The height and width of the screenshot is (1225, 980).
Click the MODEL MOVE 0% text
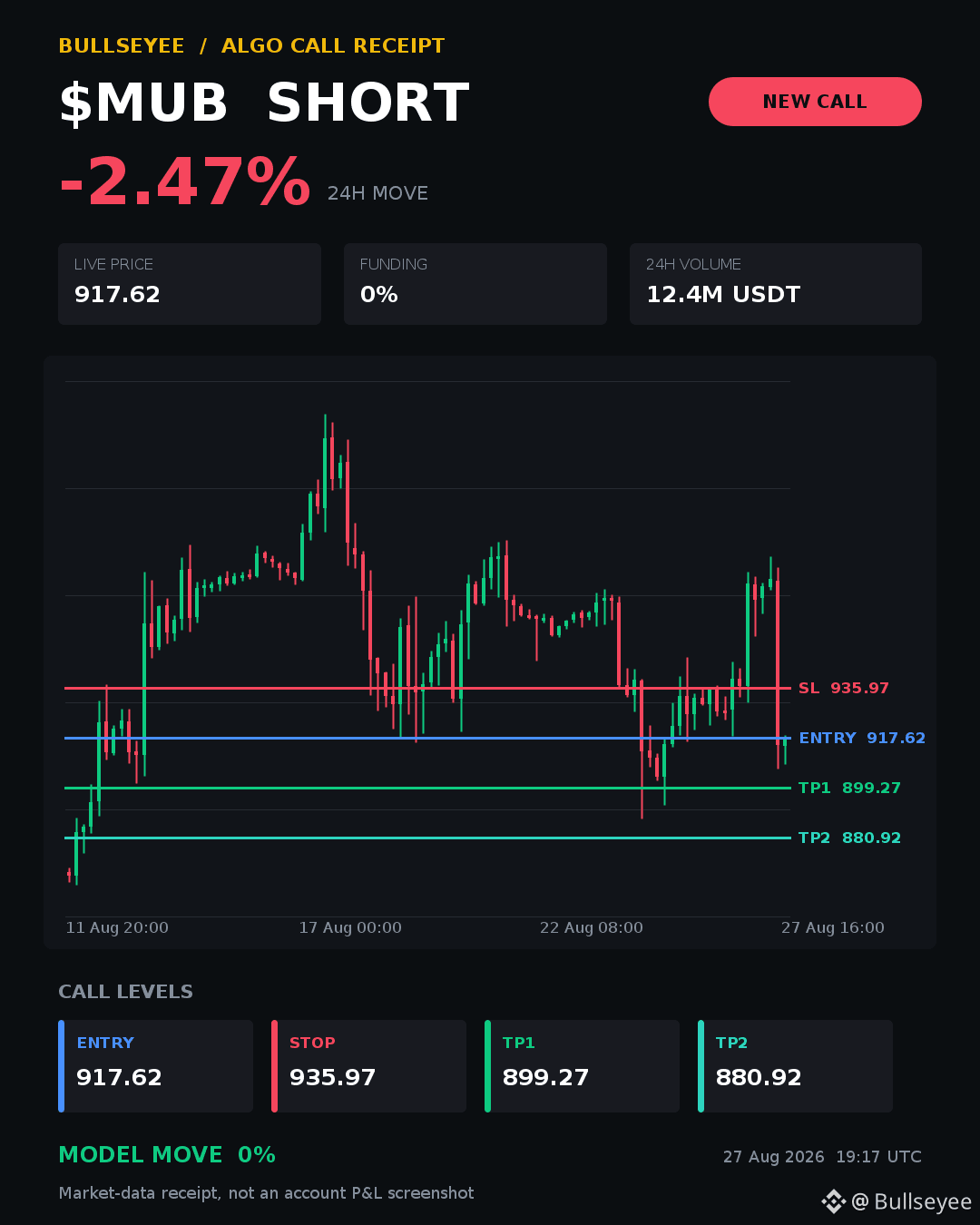click(167, 1155)
